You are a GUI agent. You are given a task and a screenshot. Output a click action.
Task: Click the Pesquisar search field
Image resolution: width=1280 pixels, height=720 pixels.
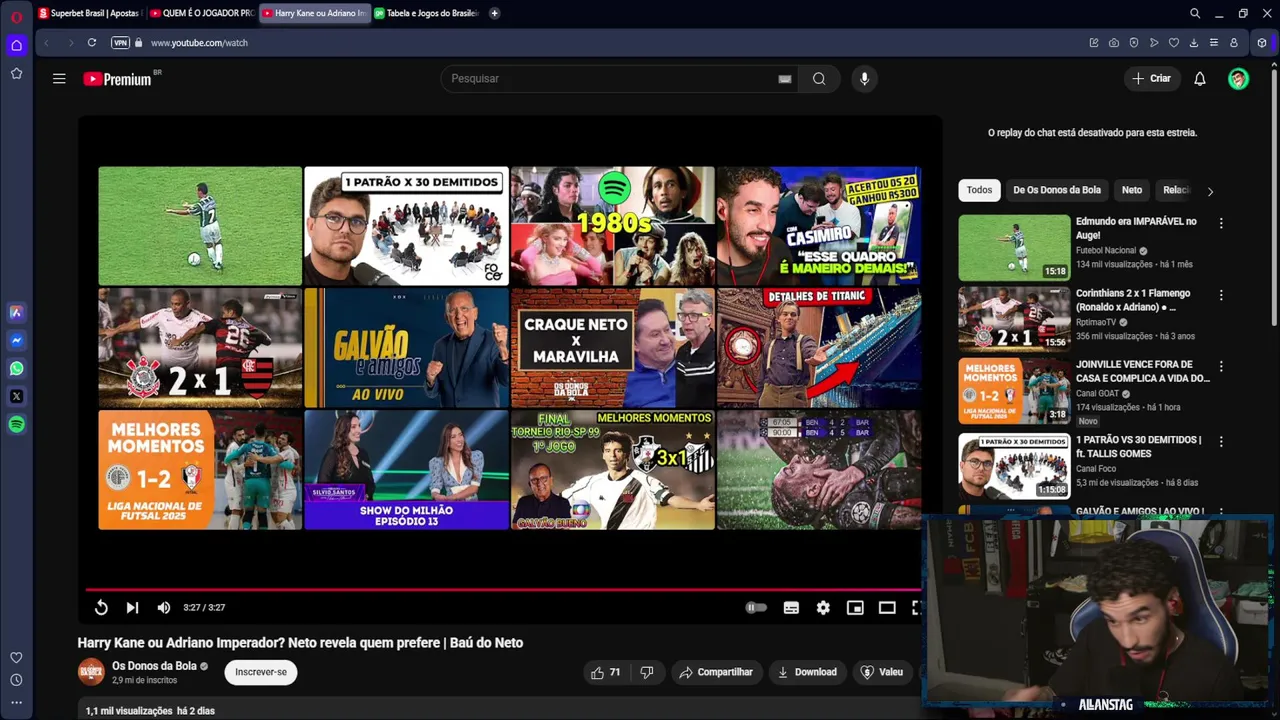[x=610, y=79]
